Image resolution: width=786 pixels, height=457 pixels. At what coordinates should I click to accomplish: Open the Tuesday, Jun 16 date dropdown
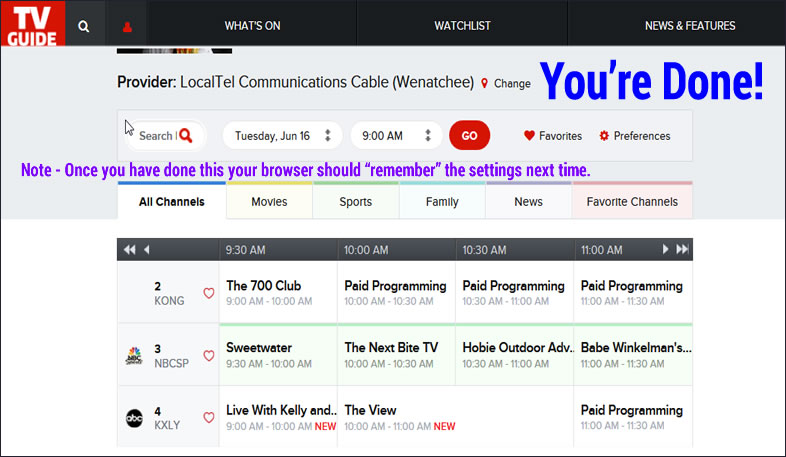coord(282,135)
